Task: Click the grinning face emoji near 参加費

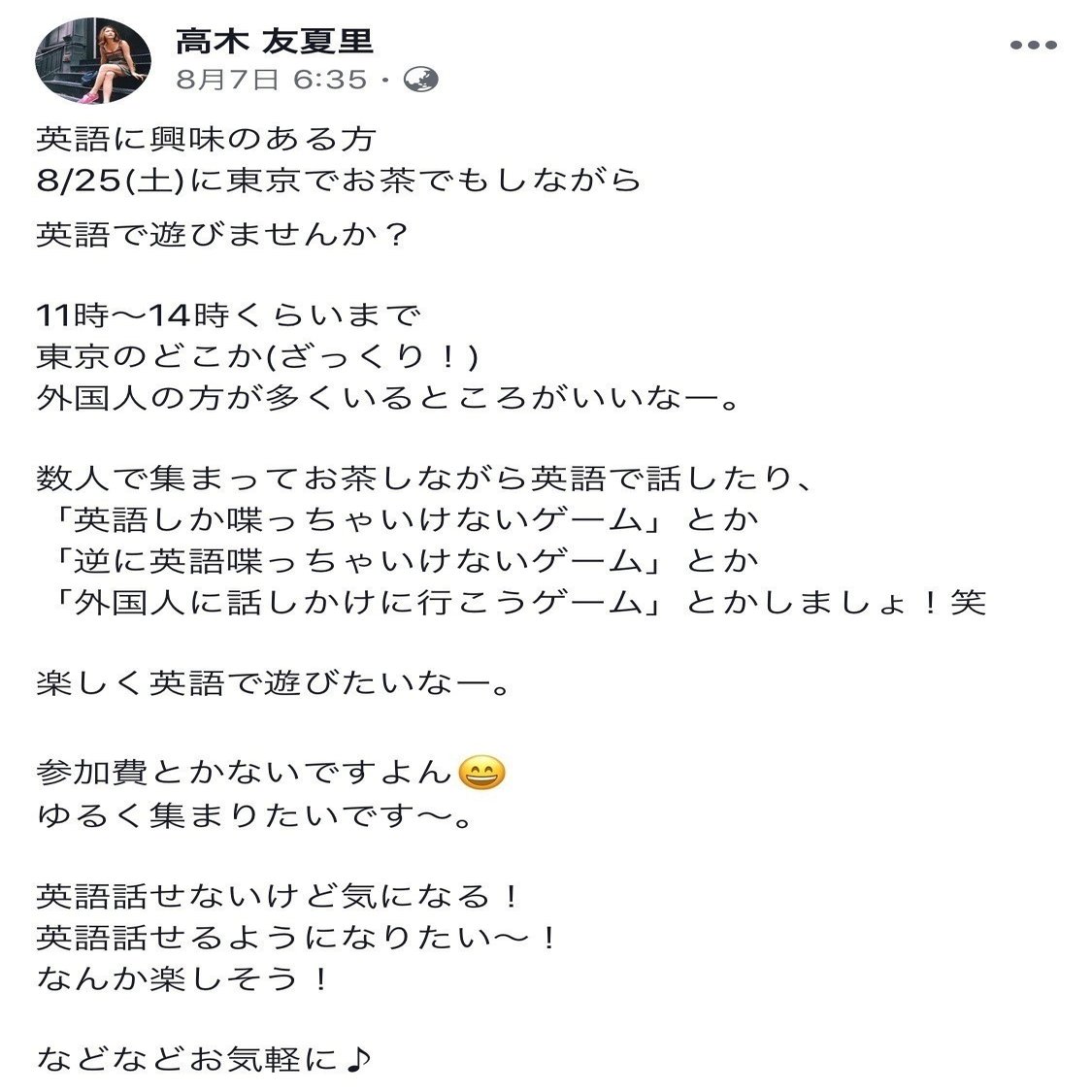Action: coord(482,772)
